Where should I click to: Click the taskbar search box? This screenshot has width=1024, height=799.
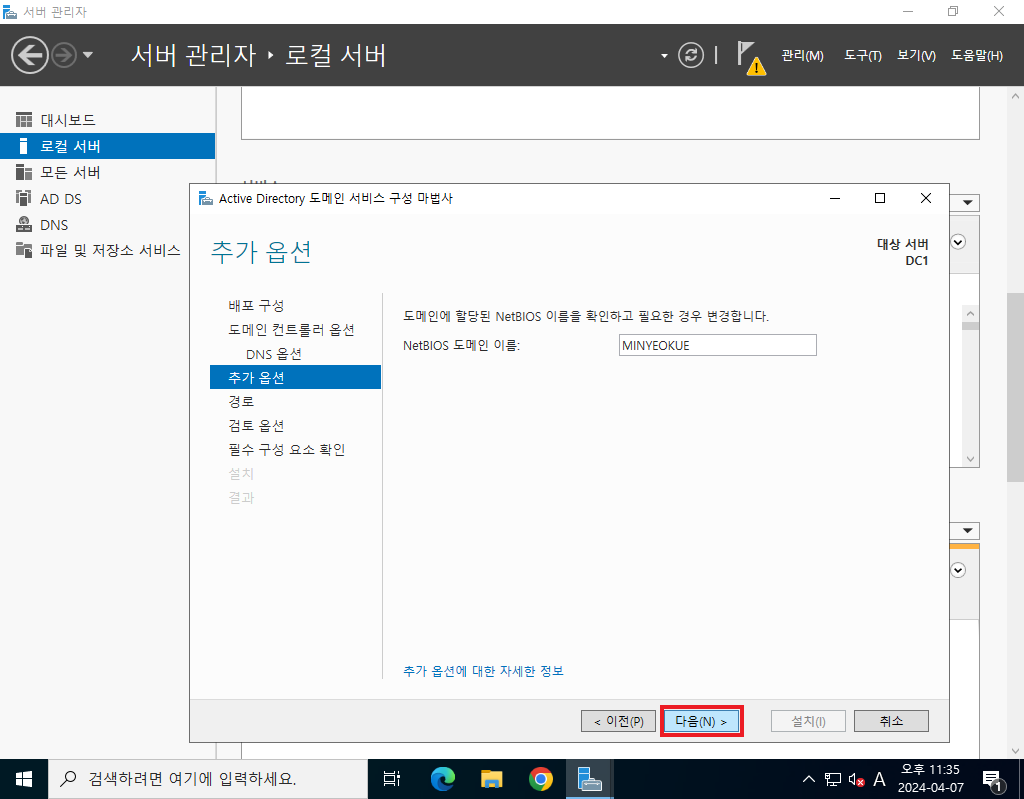pyautogui.click(x=208, y=779)
